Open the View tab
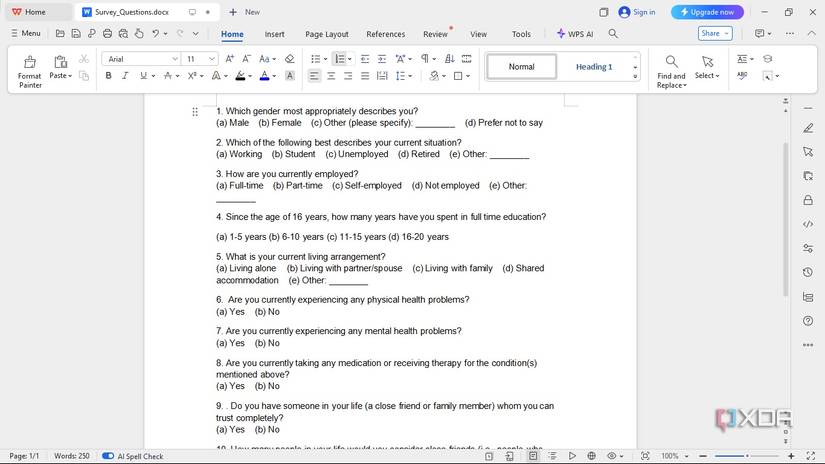Viewport: 825px width, 464px height. 478,34
